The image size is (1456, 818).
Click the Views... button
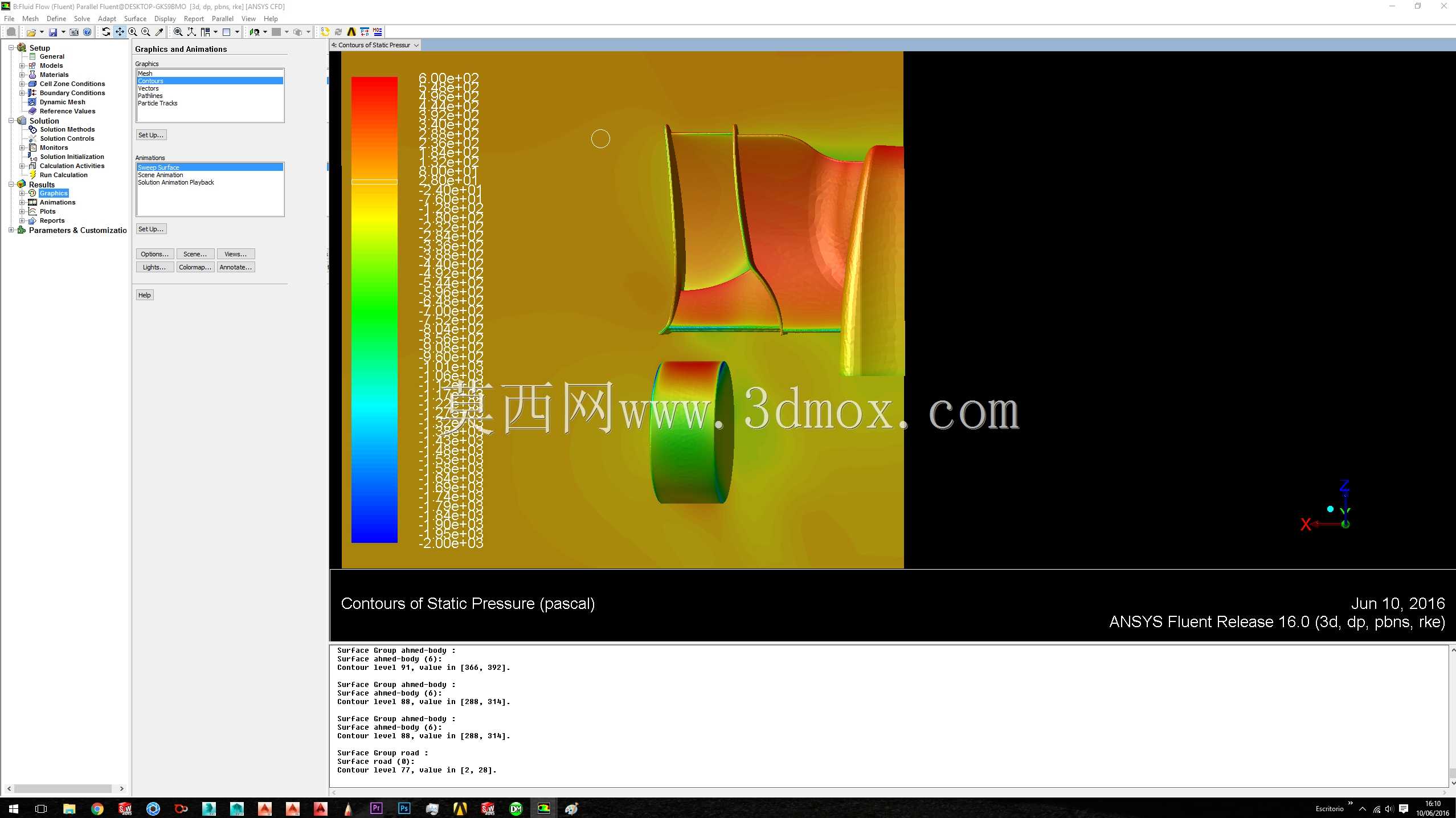coord(236,254)
